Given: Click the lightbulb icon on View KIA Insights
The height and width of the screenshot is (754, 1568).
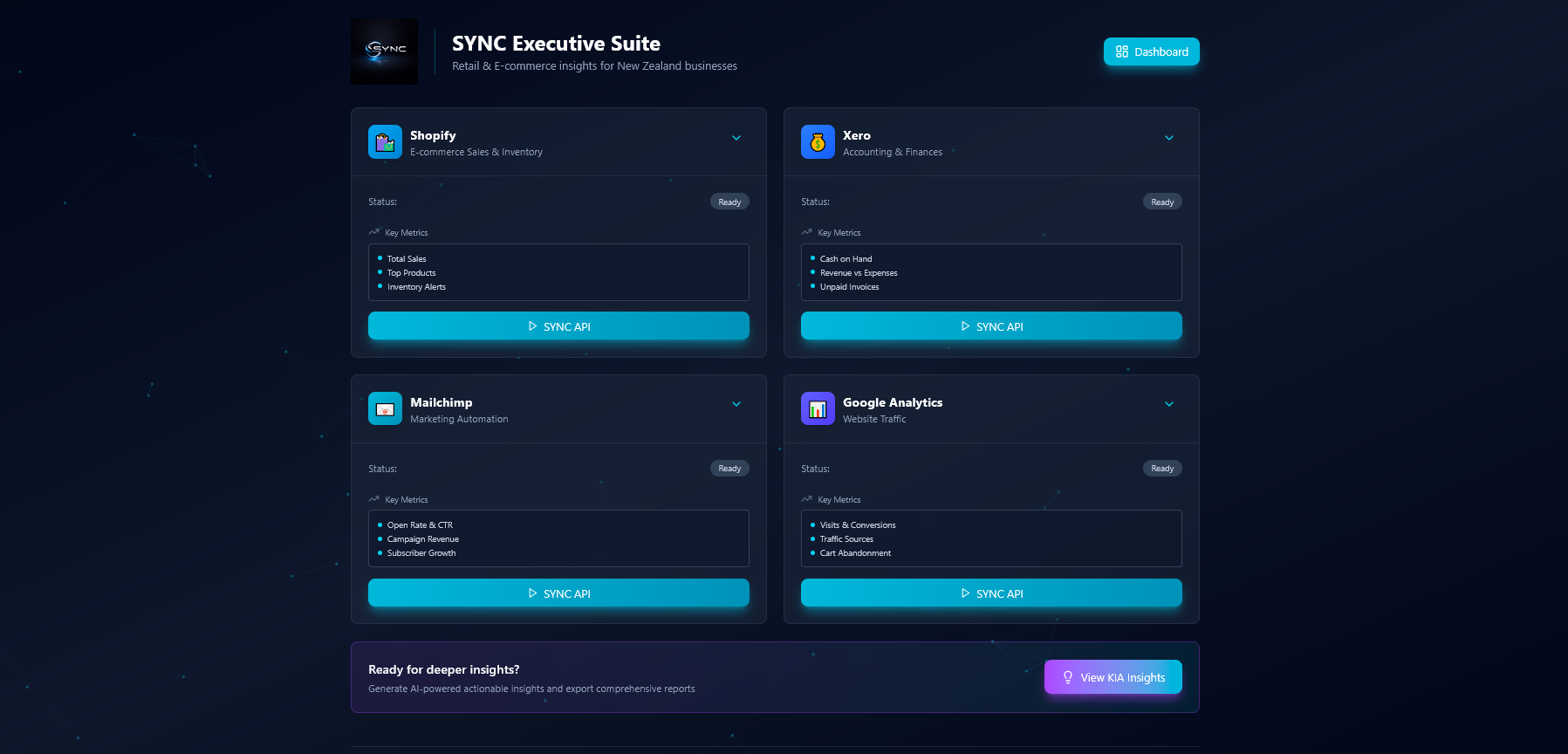Looking at the screenshot, I should [1068, 677].
